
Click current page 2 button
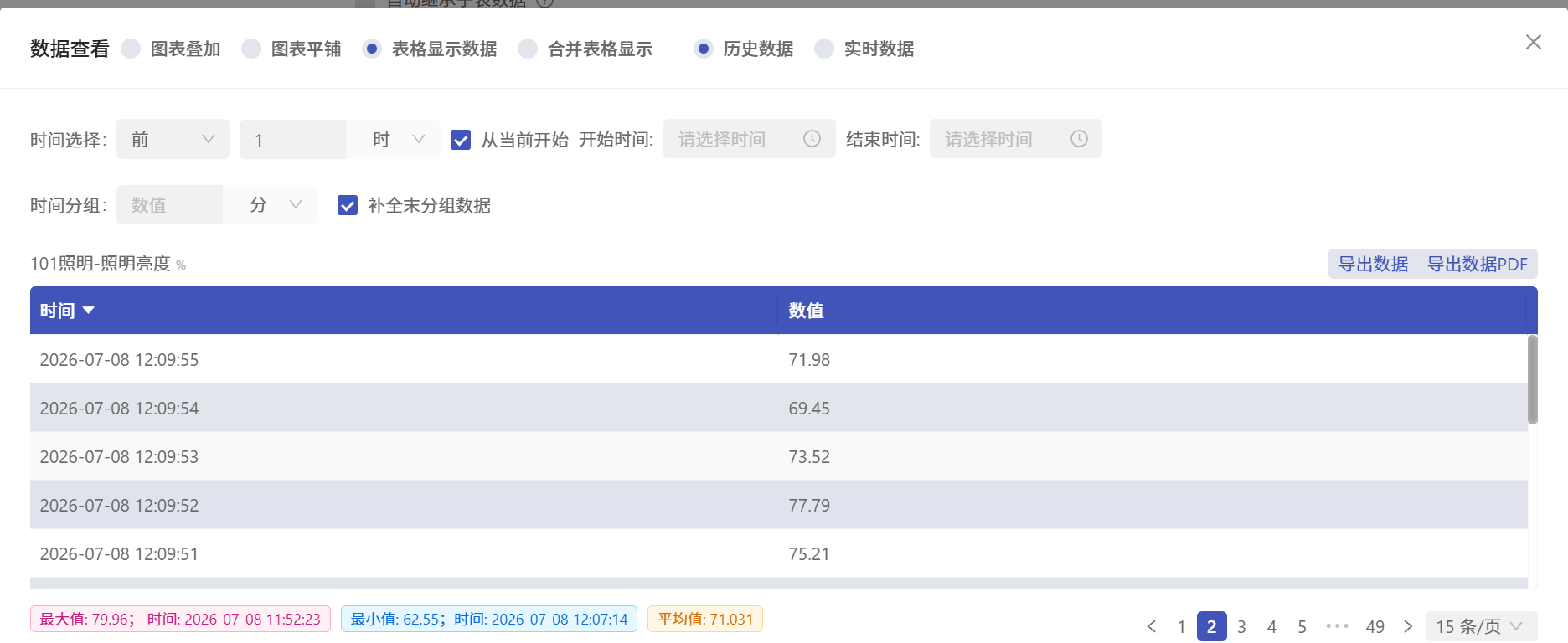coord(1211,626)
